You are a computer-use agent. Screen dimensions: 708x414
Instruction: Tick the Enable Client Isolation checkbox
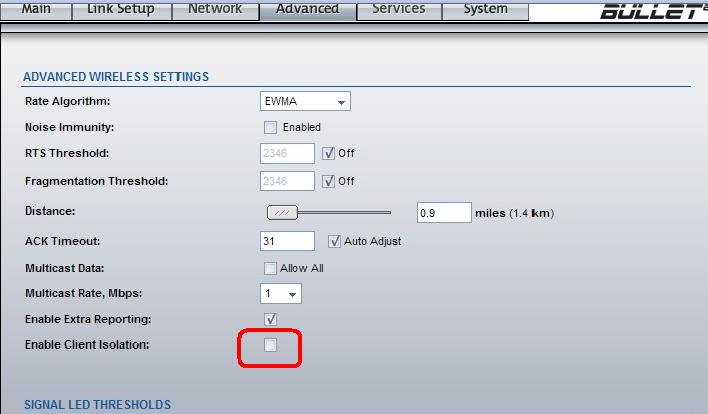click(x=270, y=345)
